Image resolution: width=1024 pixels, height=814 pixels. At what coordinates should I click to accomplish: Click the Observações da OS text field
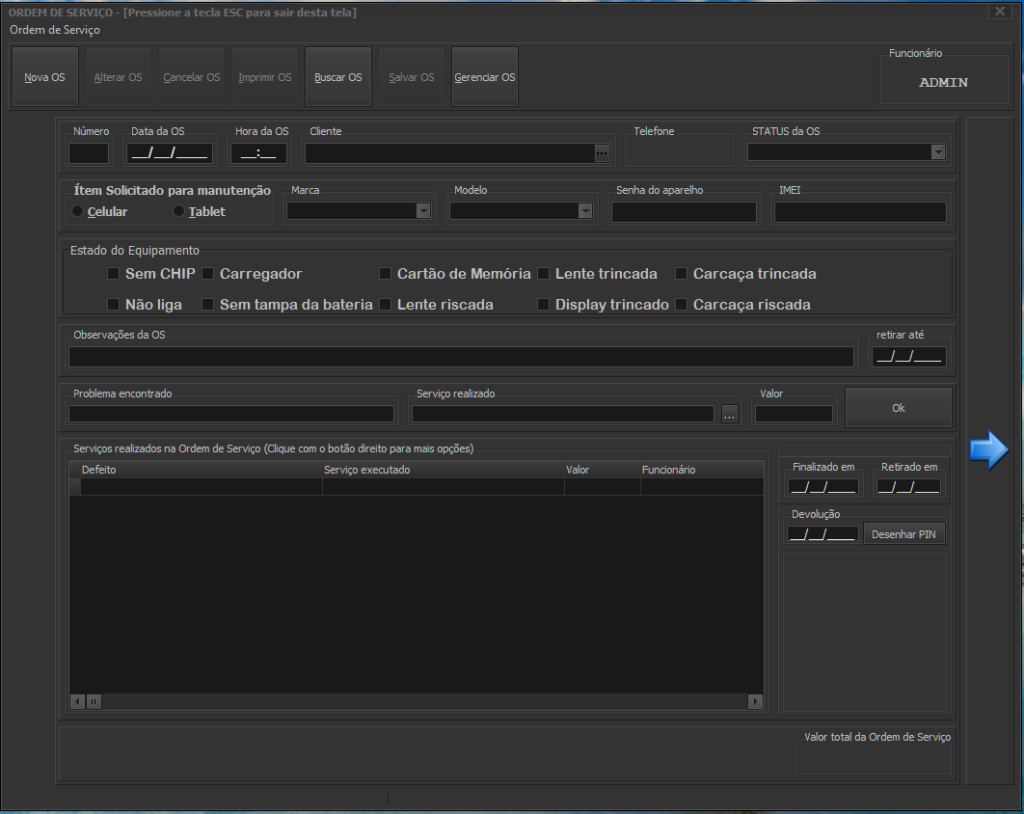pos(461,357)
